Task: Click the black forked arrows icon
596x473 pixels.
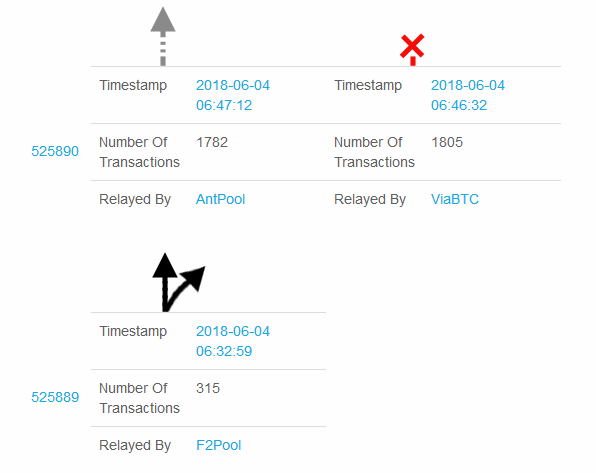Action: (178, 283)
